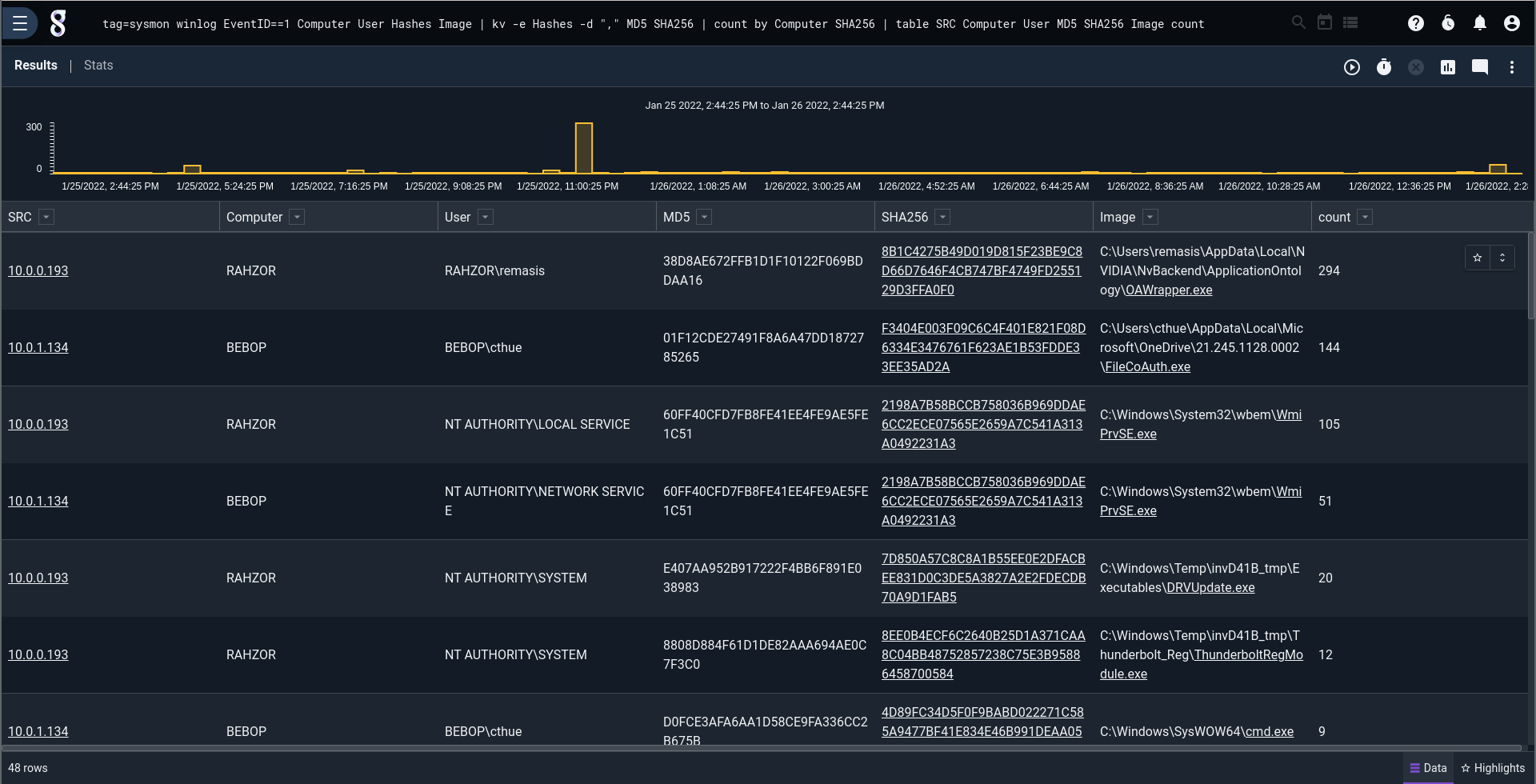
Task: Open the count column dropdown
Action: pos(1365,217)
